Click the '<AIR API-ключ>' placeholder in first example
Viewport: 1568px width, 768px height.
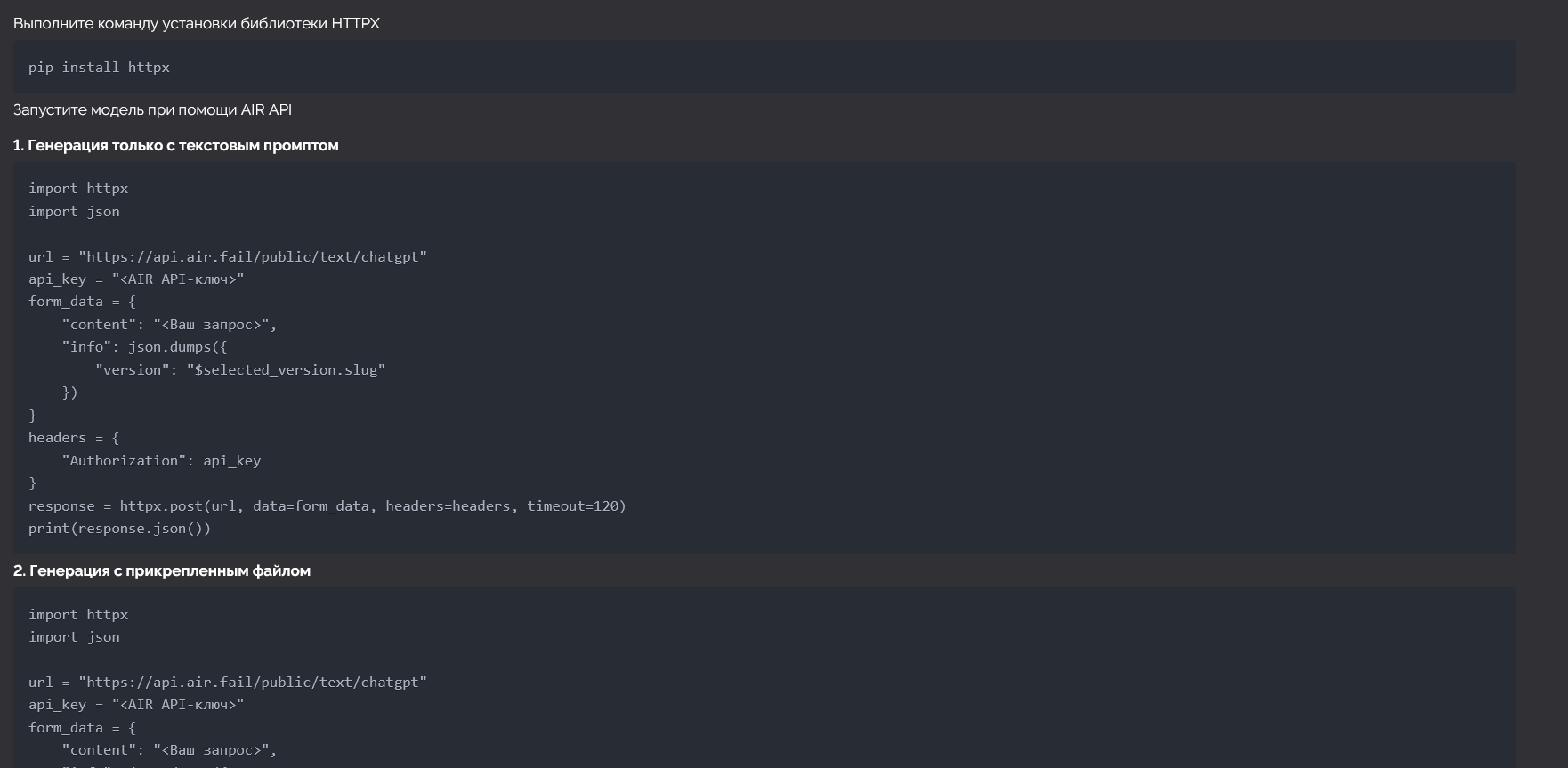pyautogui.click(x=178, y=279)
